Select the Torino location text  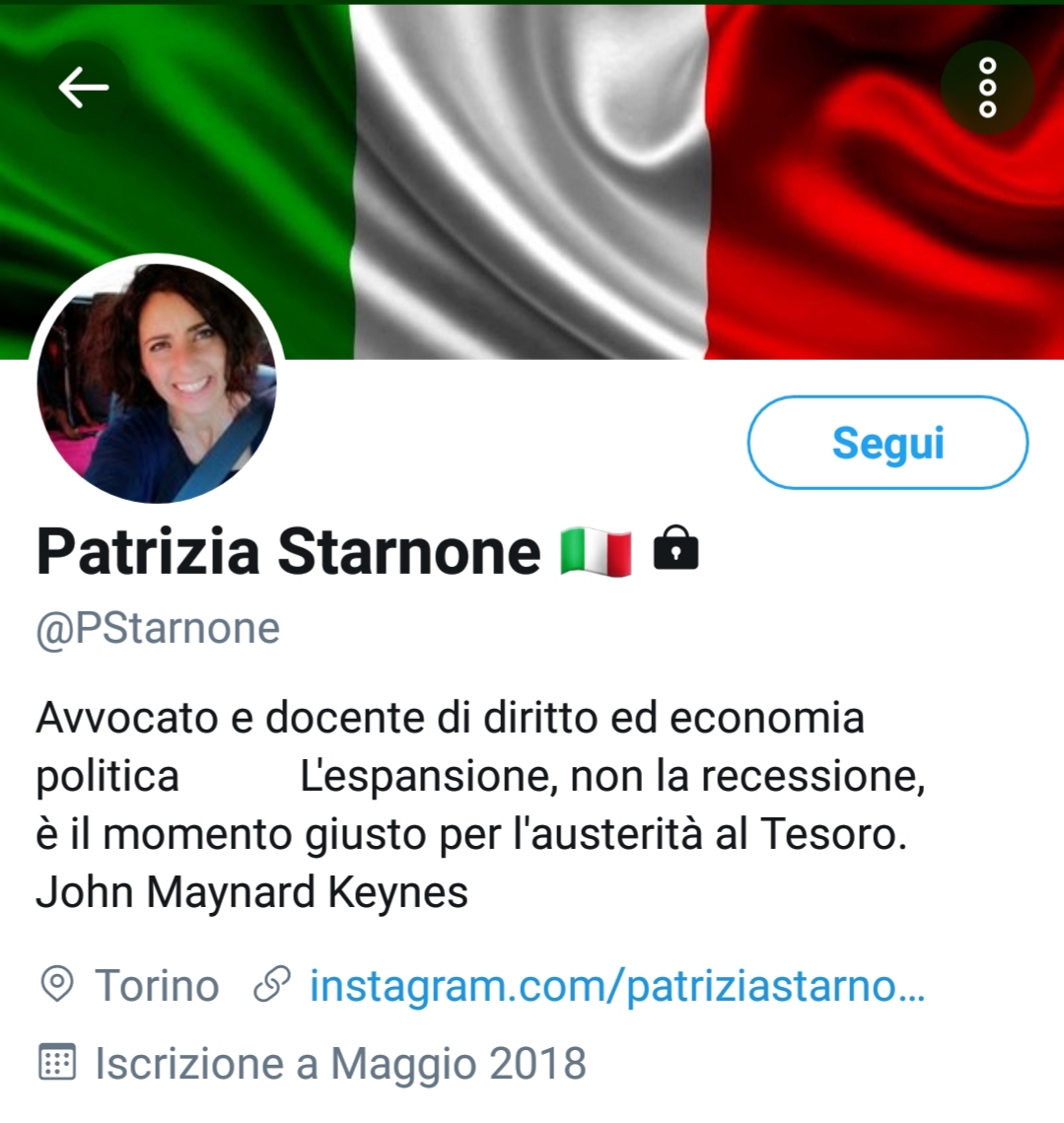tap(157, 986)
